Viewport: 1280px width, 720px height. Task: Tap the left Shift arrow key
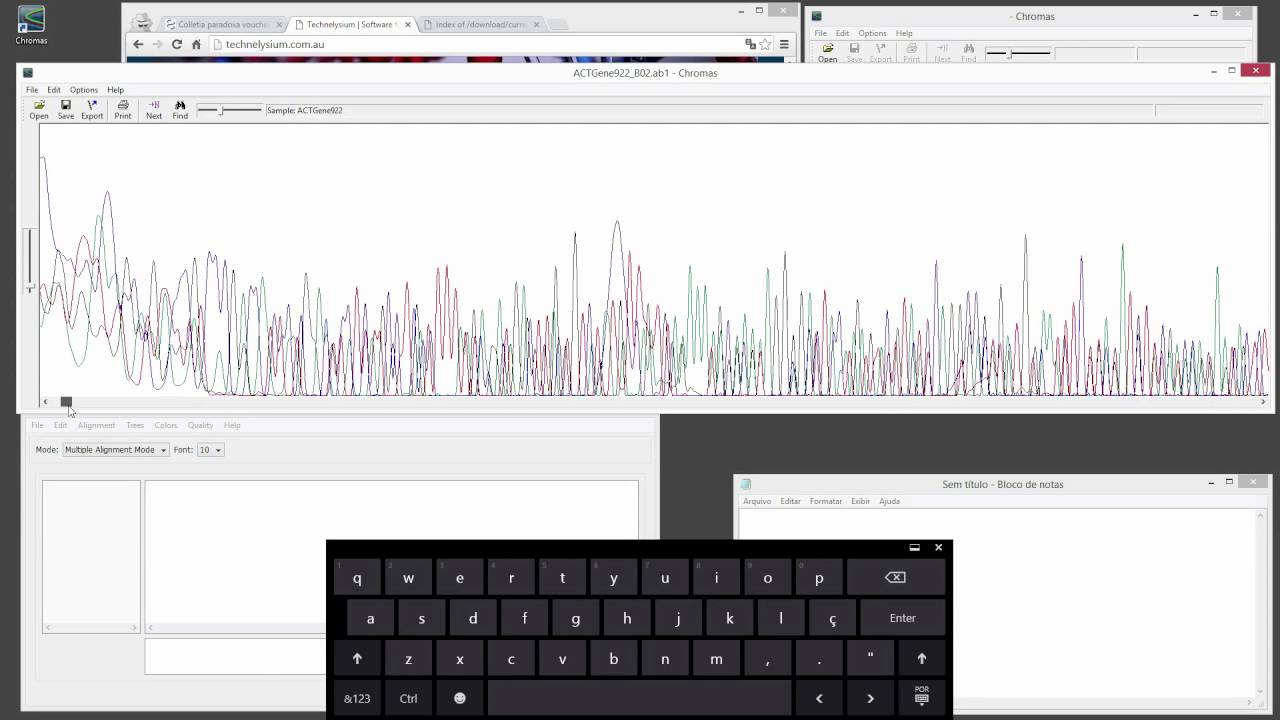(357, 658)
